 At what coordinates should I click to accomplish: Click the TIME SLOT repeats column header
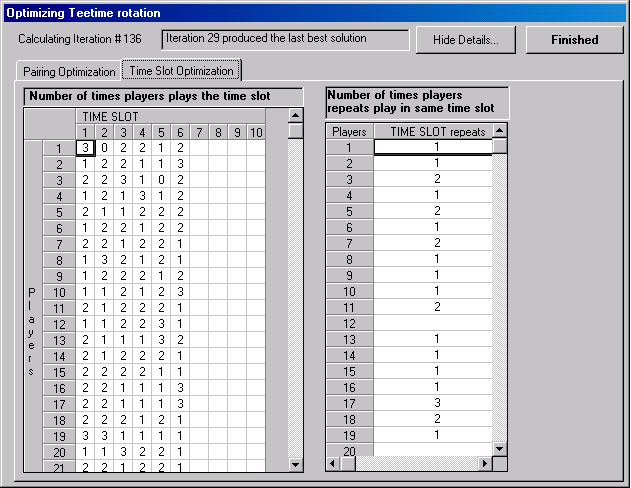tap(433, 132)
